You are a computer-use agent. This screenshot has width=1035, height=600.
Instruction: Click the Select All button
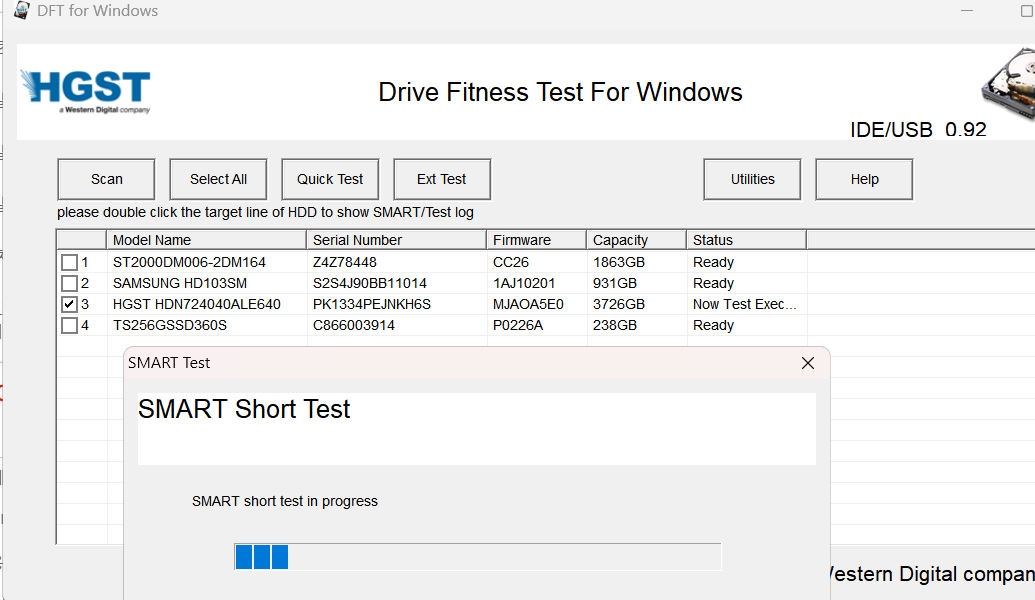(x=218, y=179)
